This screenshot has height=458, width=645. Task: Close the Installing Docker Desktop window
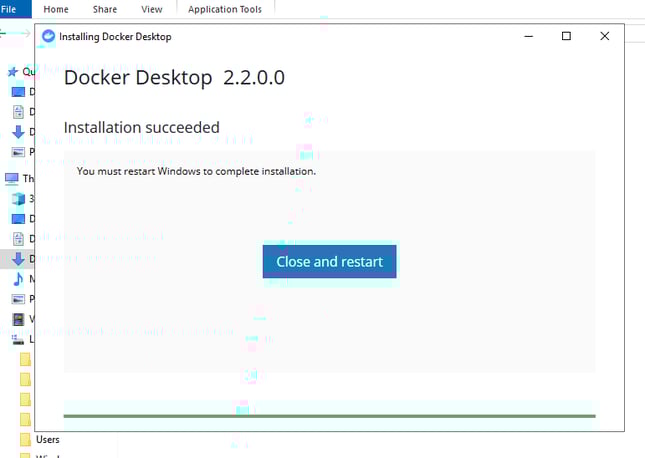pos(604,36)
